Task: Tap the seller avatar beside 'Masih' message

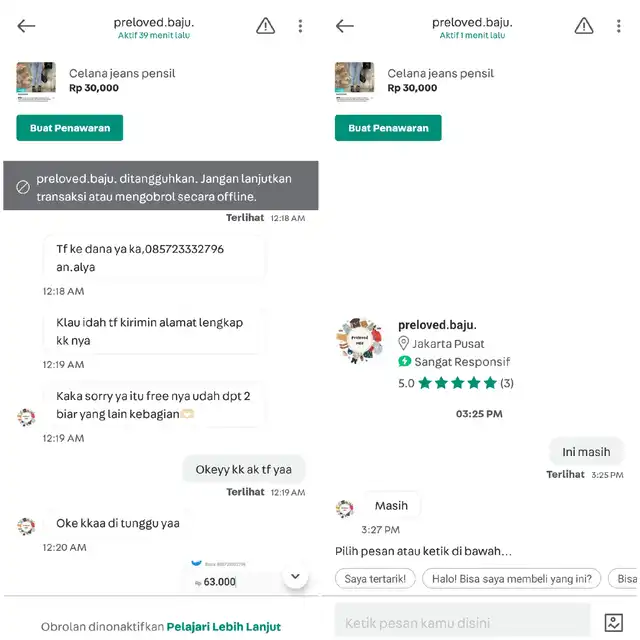Action: tap(344, 509)
